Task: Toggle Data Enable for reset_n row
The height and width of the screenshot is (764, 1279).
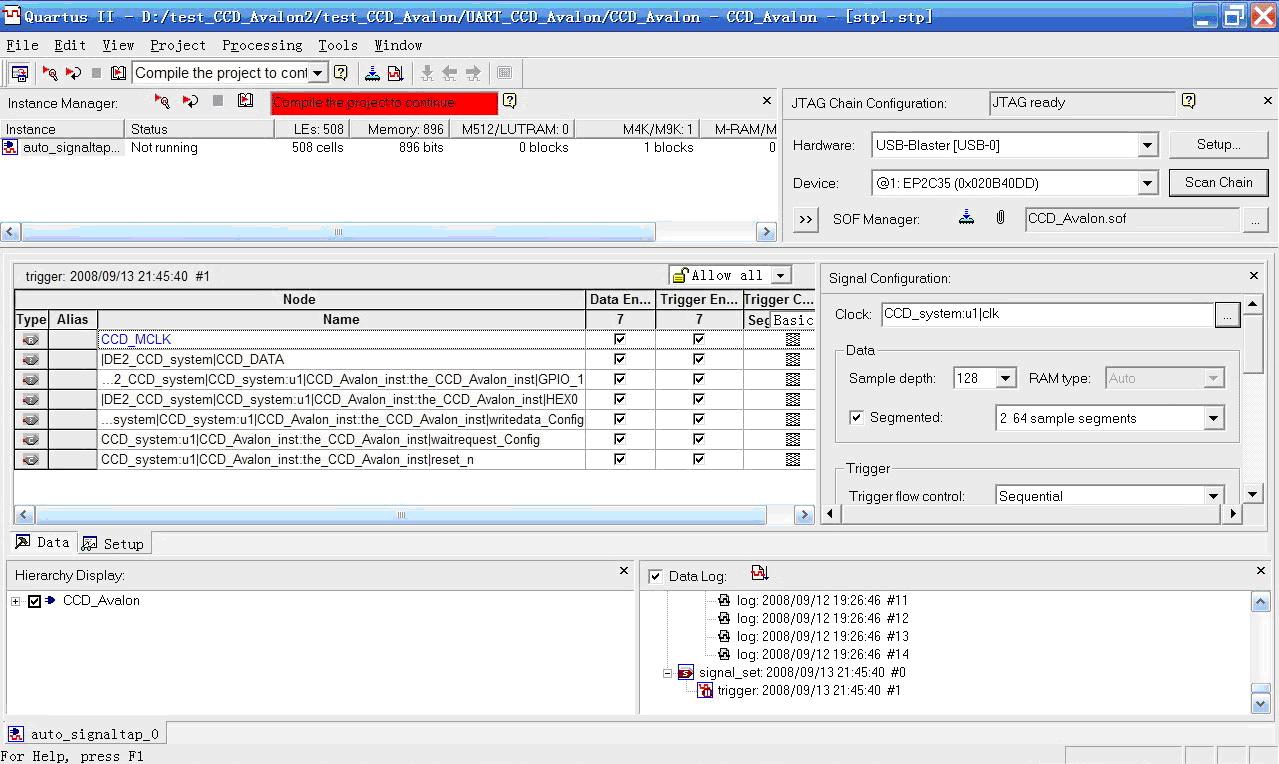Action: pos(620,459)
